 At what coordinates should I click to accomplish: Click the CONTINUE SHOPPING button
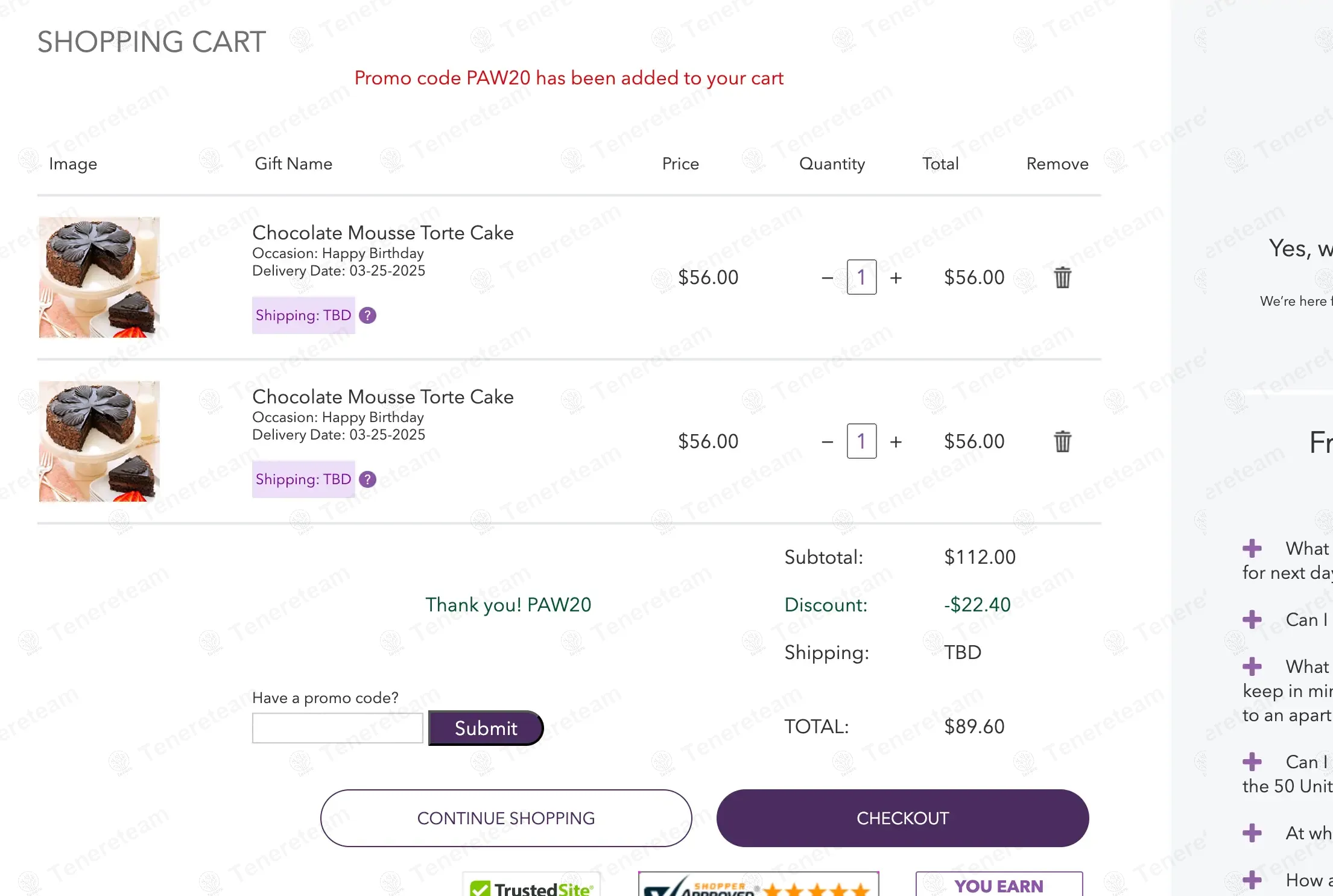(505, 818)
